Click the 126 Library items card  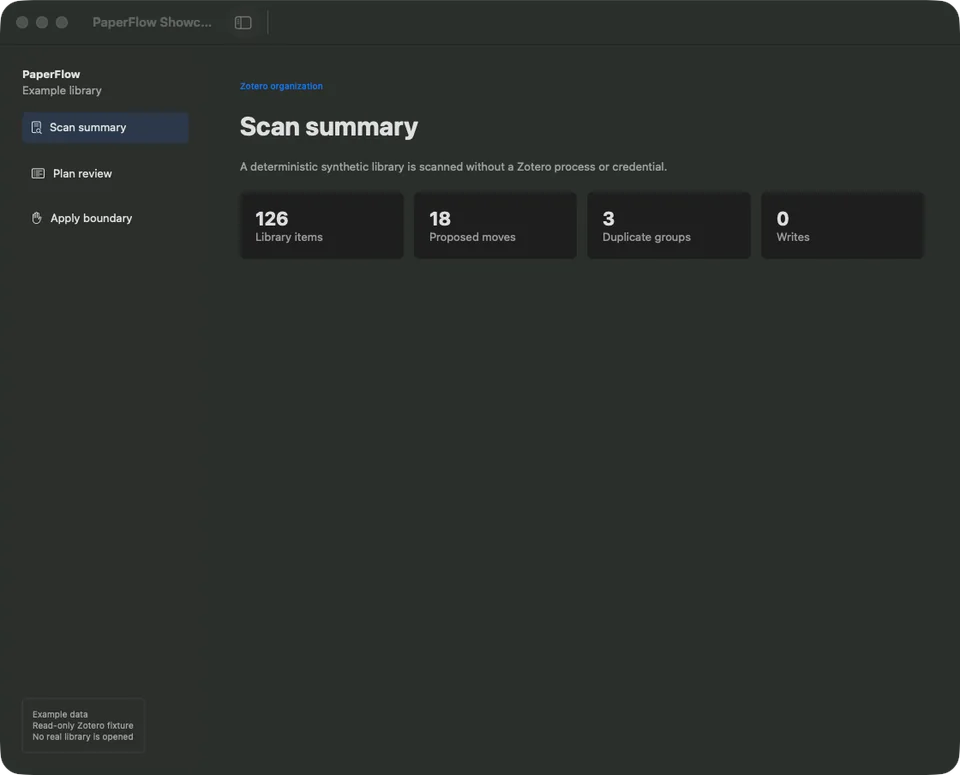click(321, 225)
